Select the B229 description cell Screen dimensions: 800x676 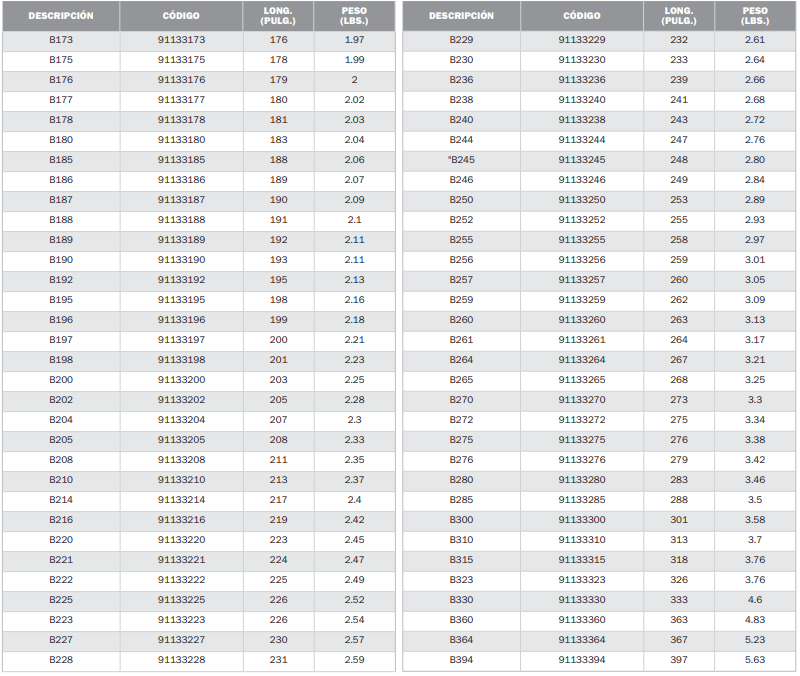pos(461,40)
